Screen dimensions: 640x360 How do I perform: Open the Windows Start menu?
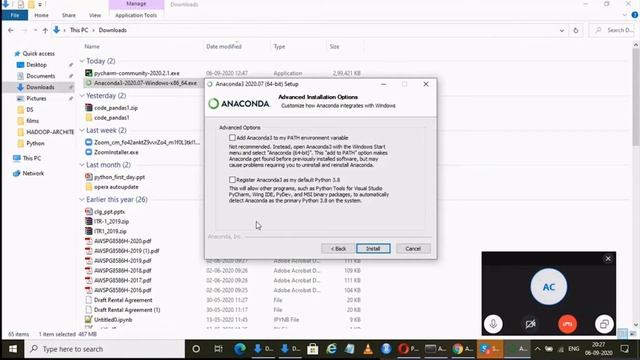point(13,349)
